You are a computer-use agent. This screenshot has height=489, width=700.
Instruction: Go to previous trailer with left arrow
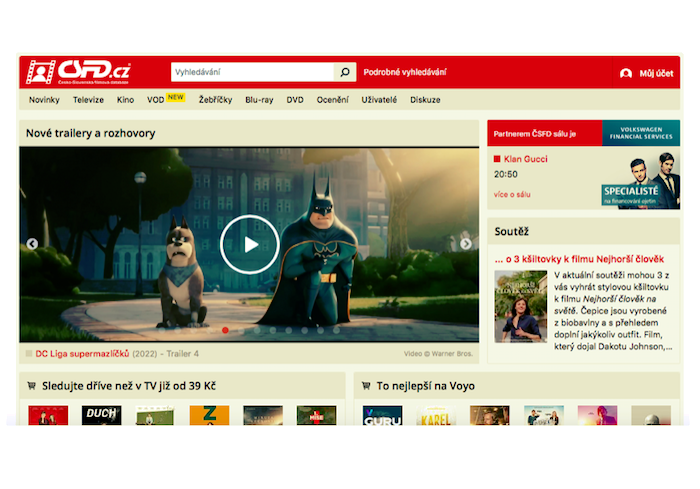pos(32,244)
